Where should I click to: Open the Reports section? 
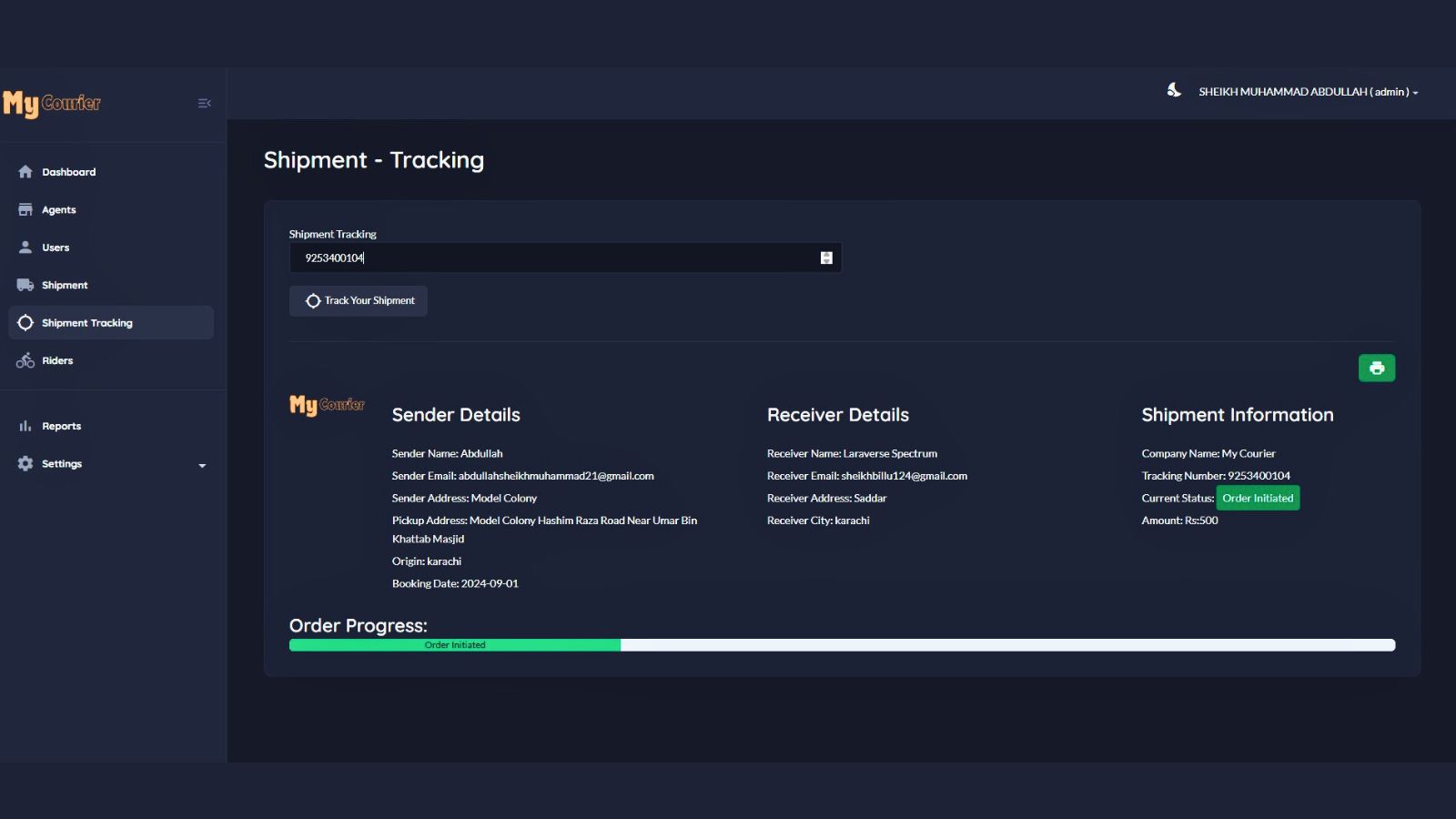(111, 426)
